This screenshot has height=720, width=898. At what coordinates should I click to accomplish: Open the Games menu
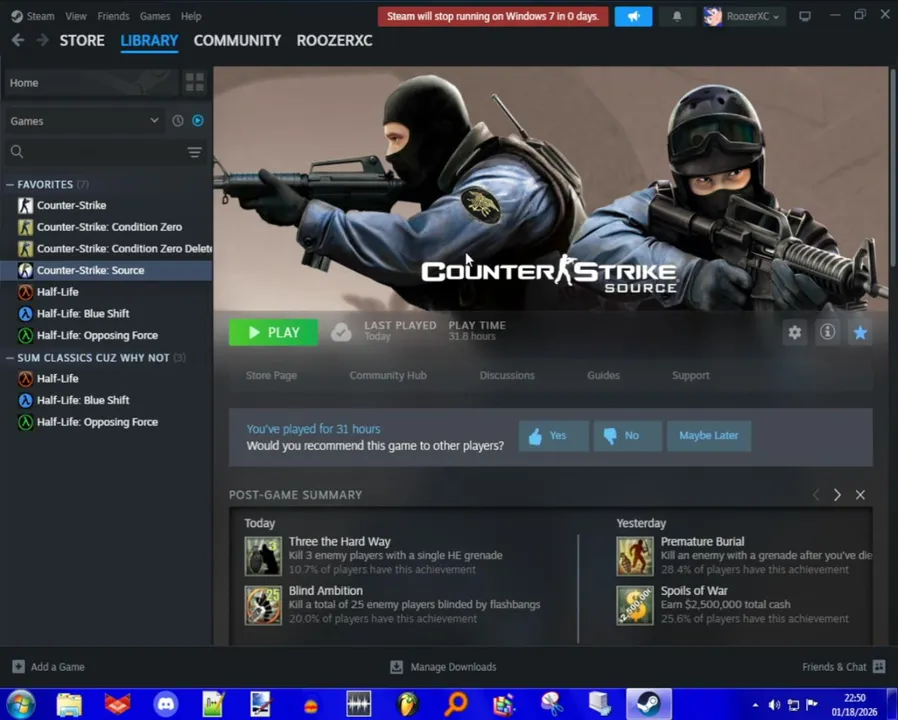(155, 16)
